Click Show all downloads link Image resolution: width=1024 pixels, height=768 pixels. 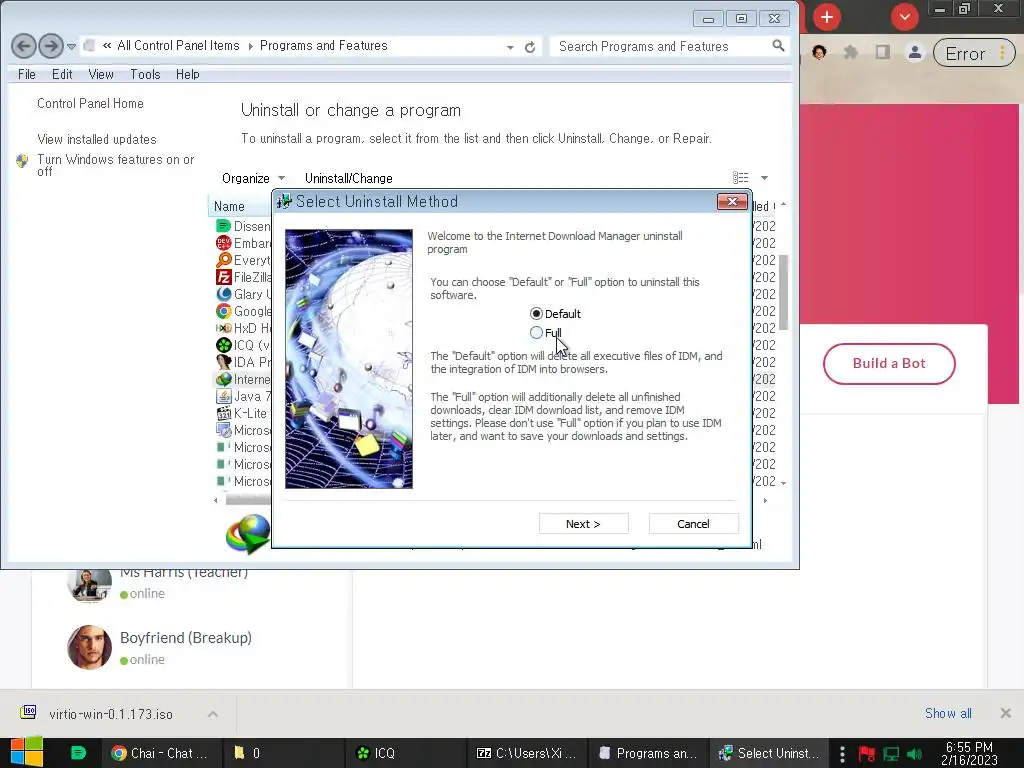948,714
